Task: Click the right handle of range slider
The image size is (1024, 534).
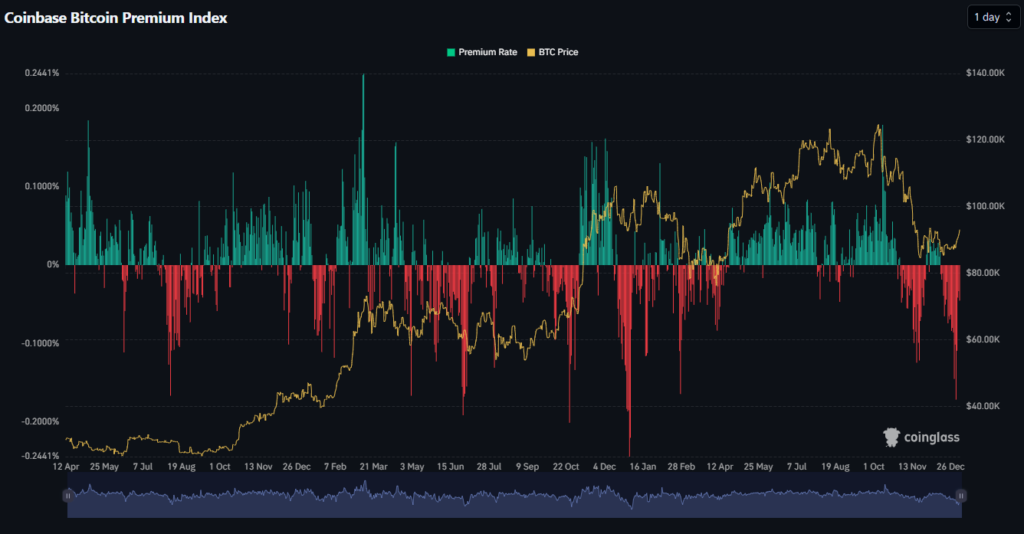Action: point(960,495)
